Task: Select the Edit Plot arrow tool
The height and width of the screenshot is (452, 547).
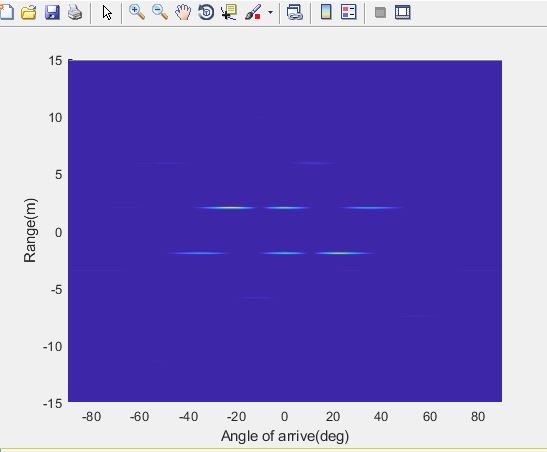Action: point(107,13)
